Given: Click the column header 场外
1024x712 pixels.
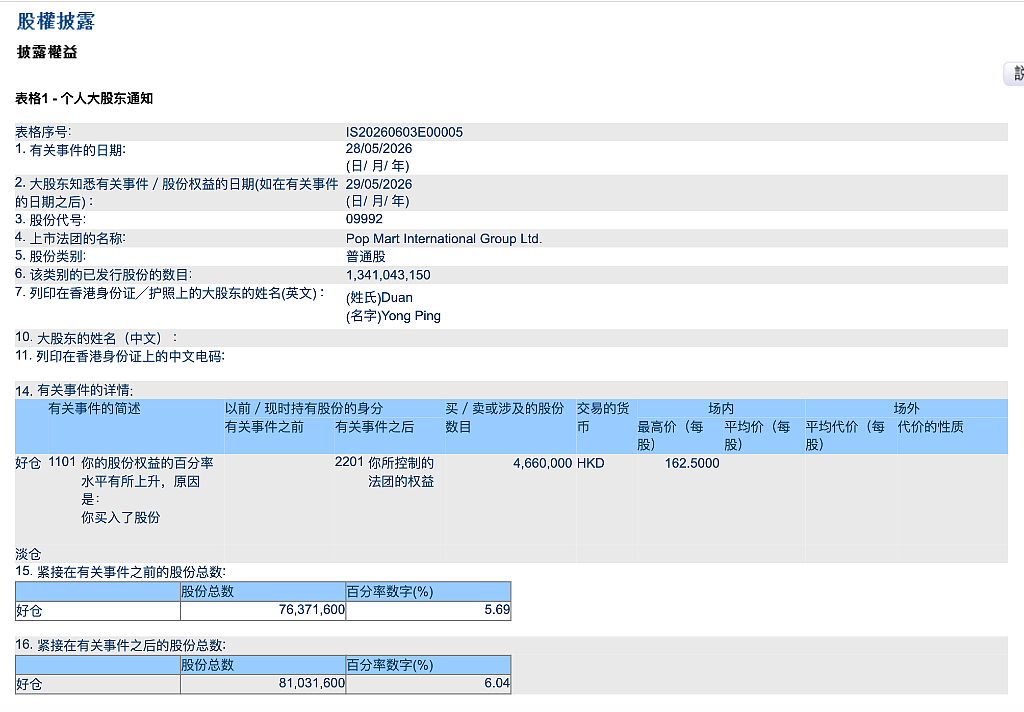Looking at the screenshot, I should point(906,409).
